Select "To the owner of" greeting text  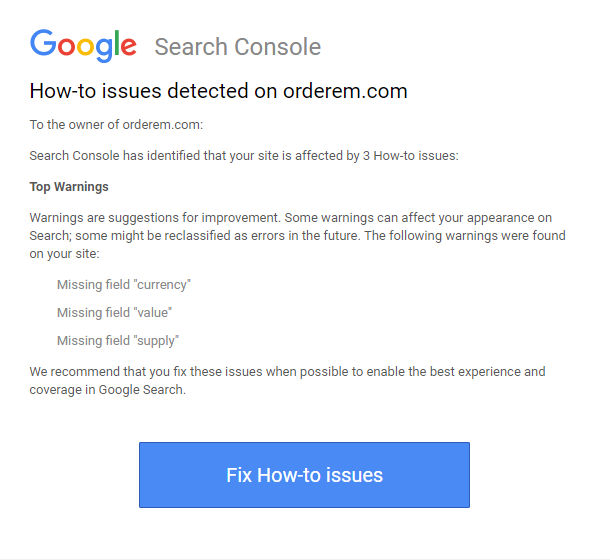point(73,125)
